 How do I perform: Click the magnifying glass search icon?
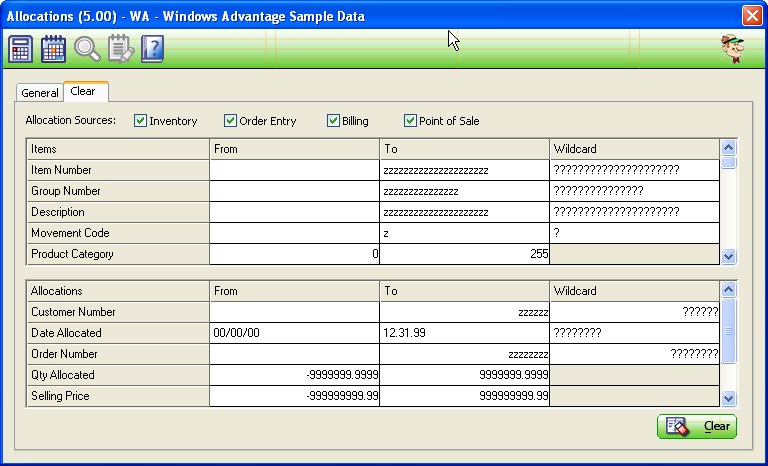click(87, 49)
